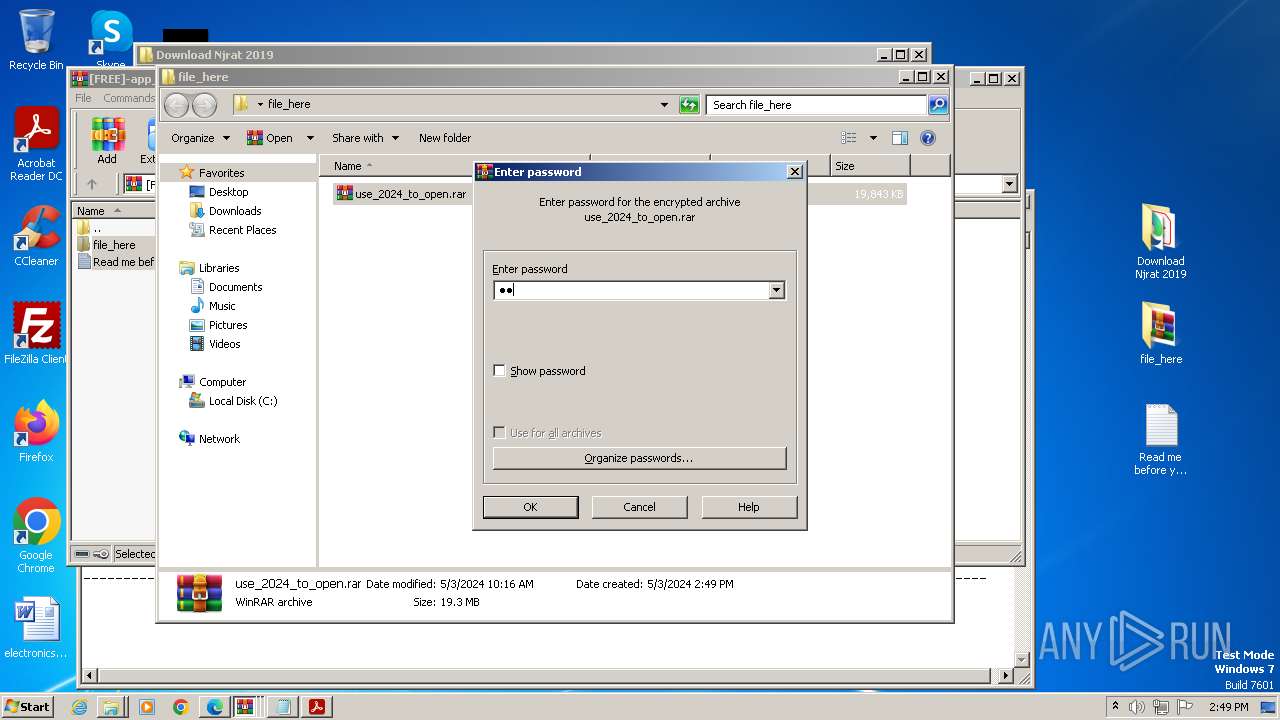Expand the WinRAR address path dropdown

(x=1008, y=184)
